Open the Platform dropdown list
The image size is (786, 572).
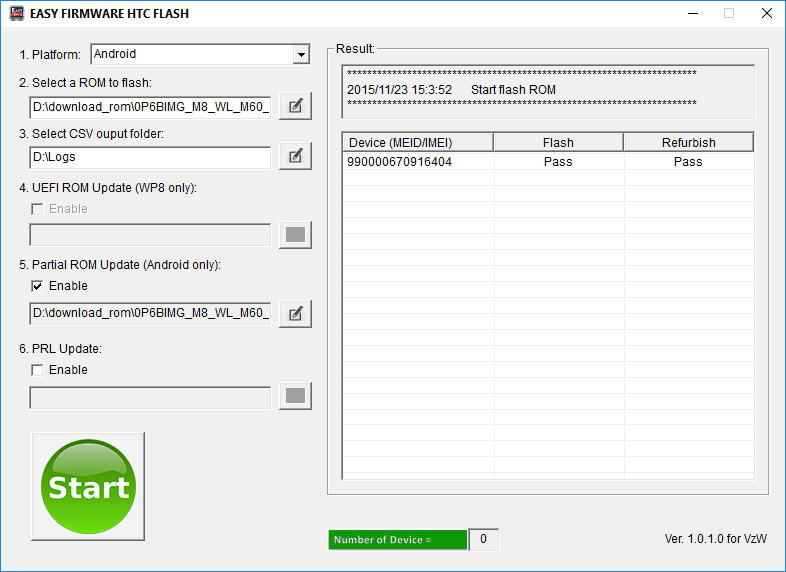tap(301, 54)
